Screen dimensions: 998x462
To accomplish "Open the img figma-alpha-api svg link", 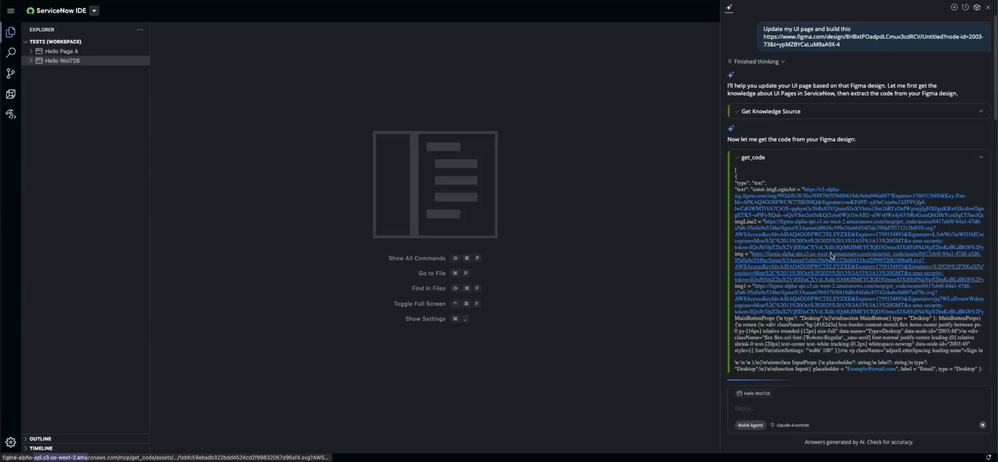I will (x=859, y=266).
